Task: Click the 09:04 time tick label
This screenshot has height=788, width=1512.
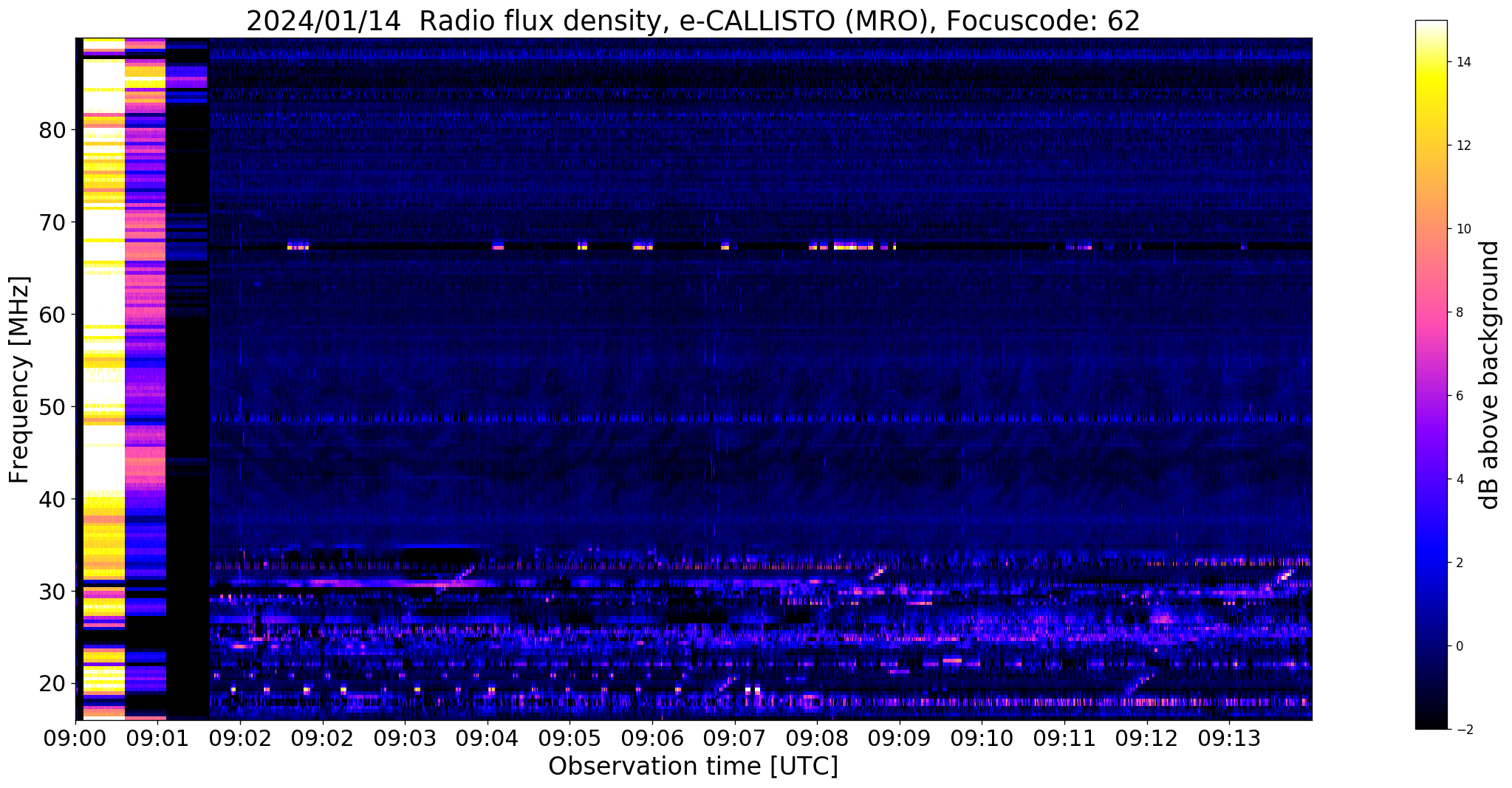Action: pos(488,738)
